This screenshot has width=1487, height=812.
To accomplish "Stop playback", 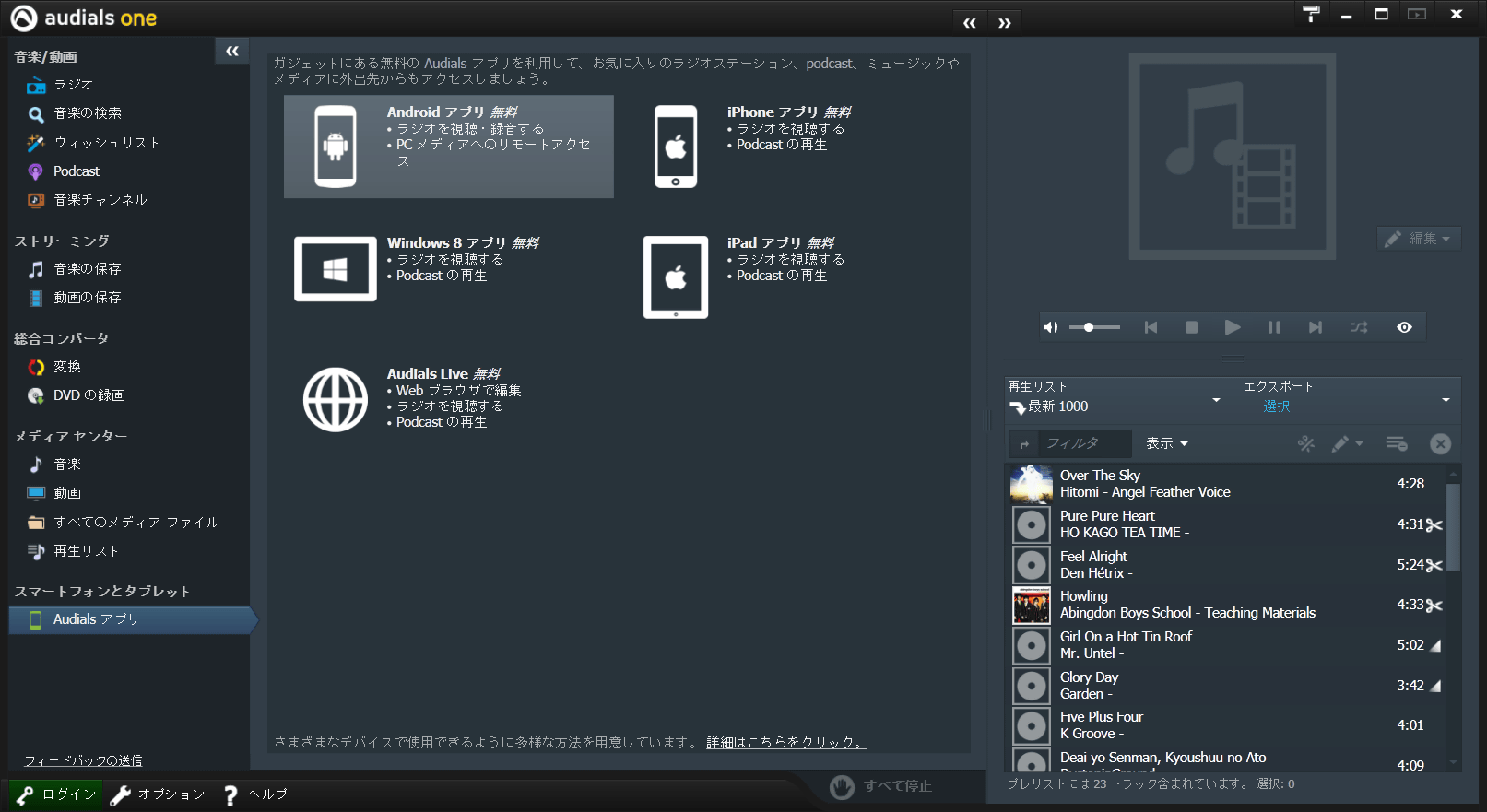I will pyautogui.click(x=1191, y=327).
